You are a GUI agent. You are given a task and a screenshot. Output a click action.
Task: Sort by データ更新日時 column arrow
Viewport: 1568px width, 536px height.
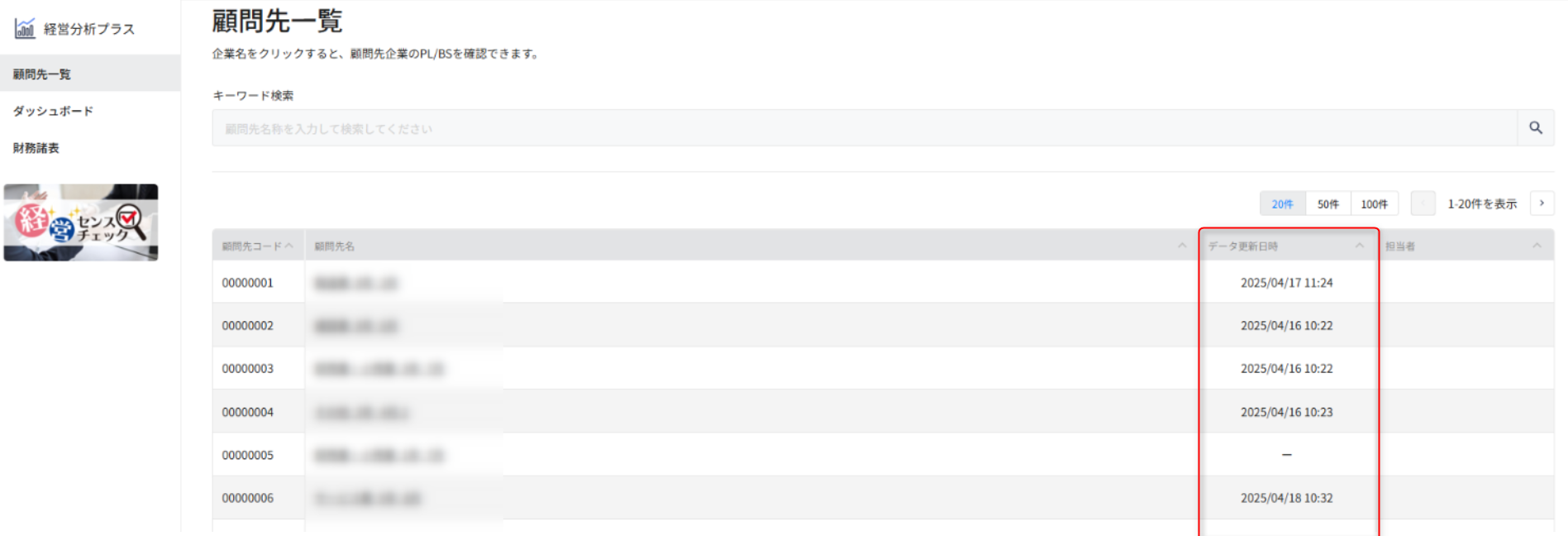tap(1360, 246)
